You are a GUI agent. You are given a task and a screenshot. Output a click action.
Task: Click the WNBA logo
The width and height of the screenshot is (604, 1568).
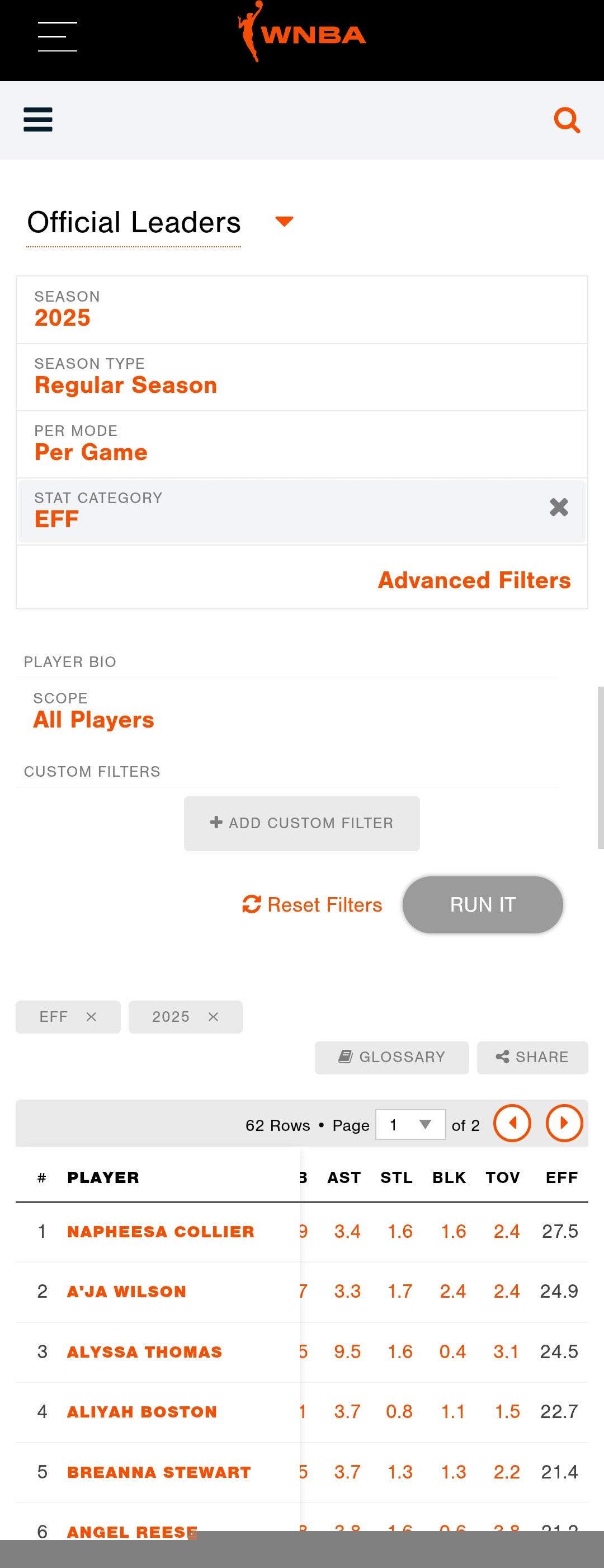(x=301, y=33)
